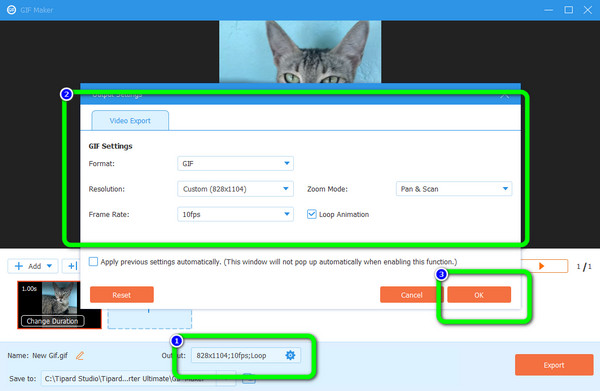Click the Cancel button
Screen dimensions: 600x391
coord(412,295)
